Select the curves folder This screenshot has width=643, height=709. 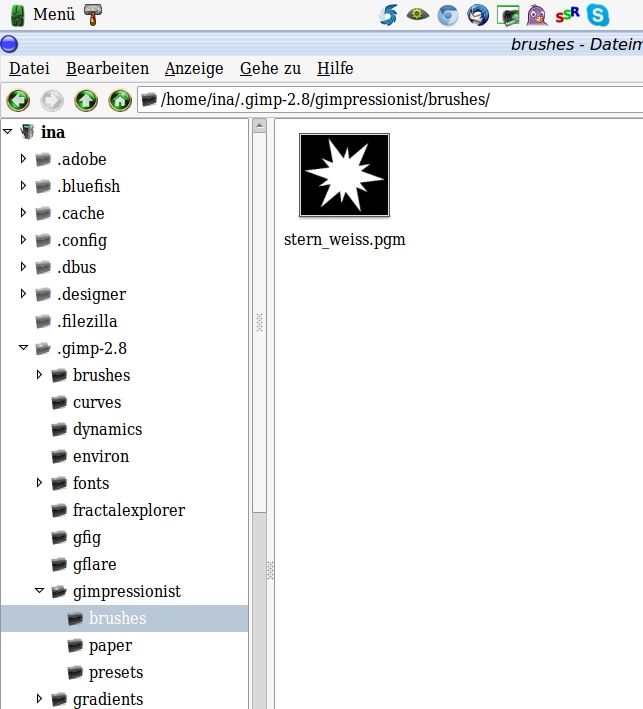point(97,402)
